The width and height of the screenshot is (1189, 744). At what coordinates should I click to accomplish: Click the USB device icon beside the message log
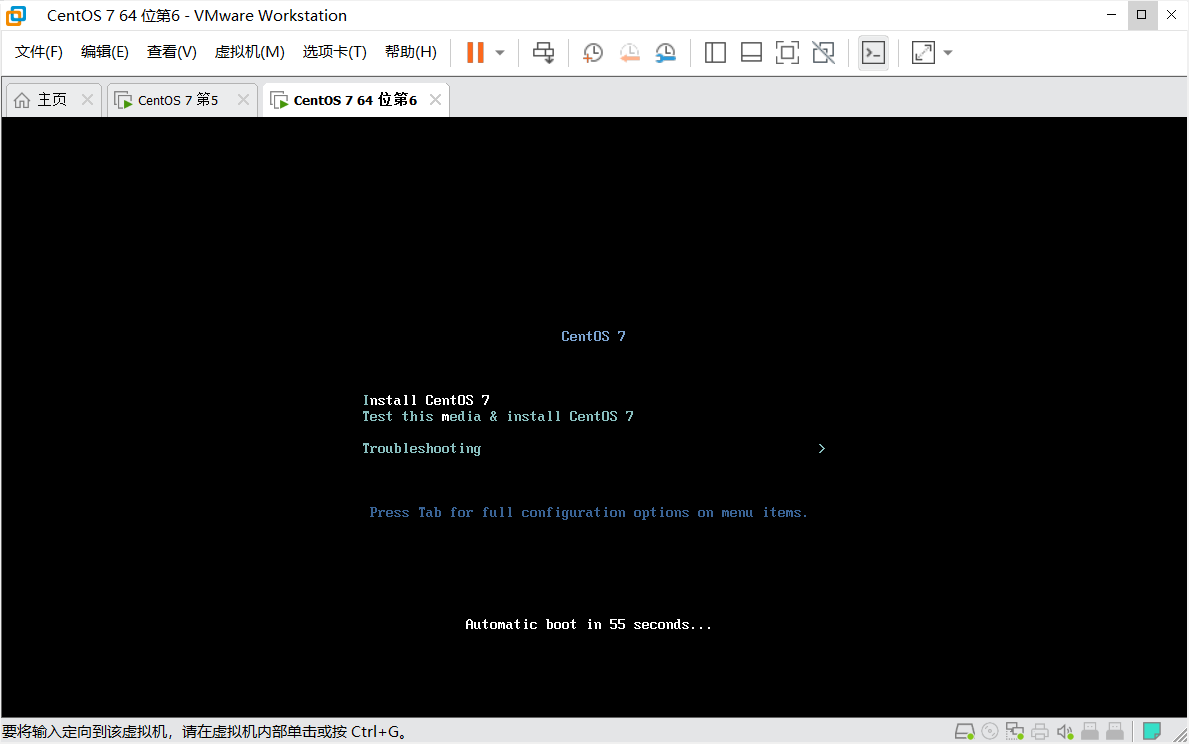[1115, 732]
